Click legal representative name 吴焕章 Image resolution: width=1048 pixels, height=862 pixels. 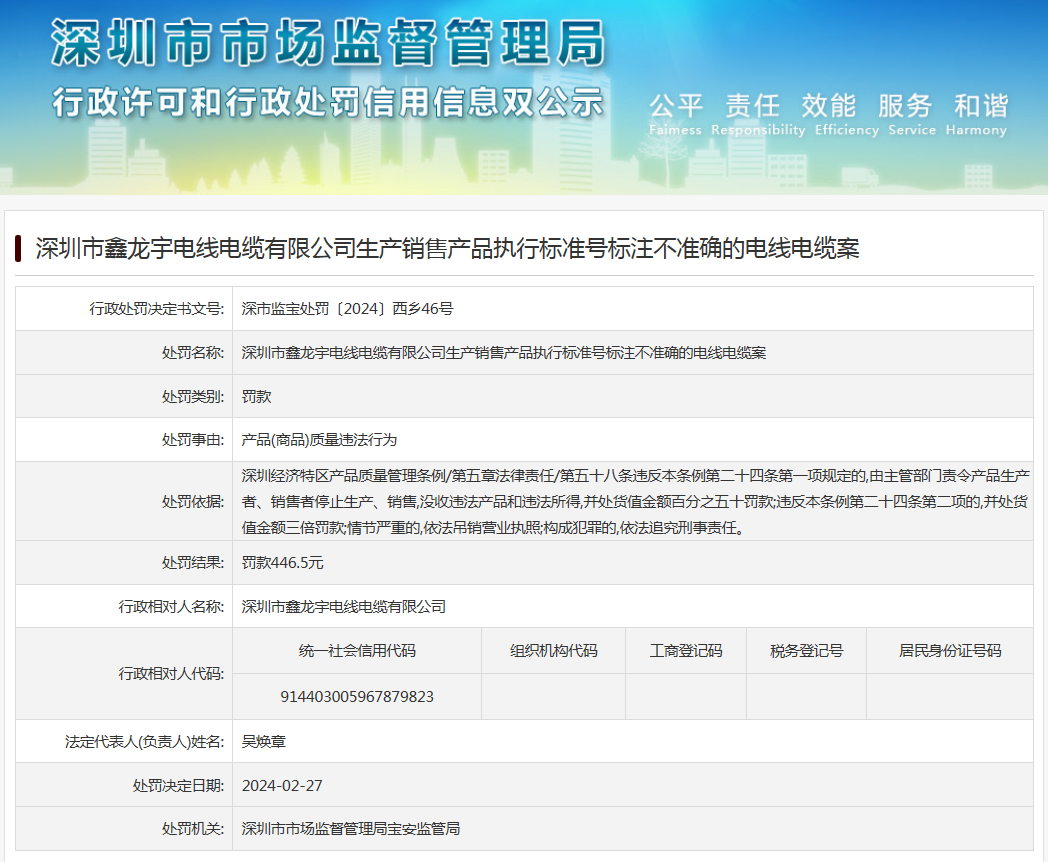click(263, 742)
